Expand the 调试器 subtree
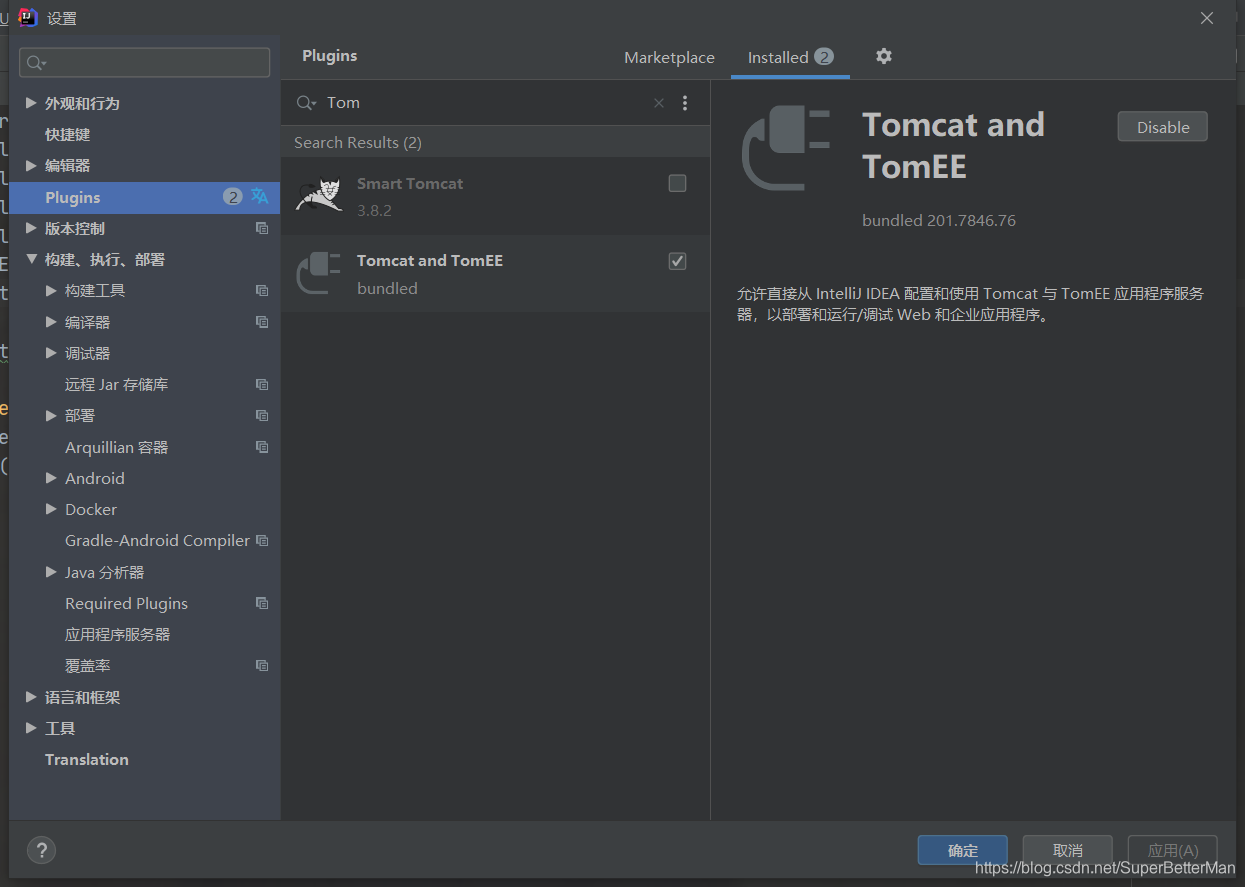The image size is (1245, 887). [52, 353]
